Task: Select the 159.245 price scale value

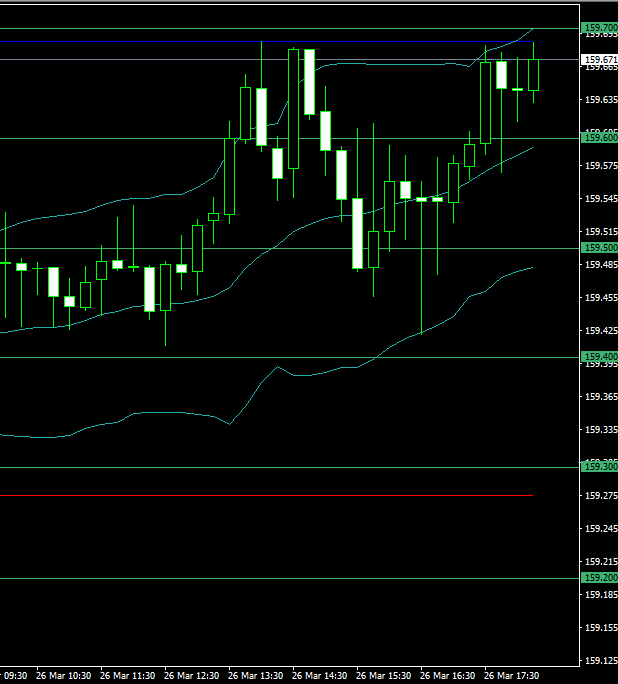Action: tap(598, 529)
